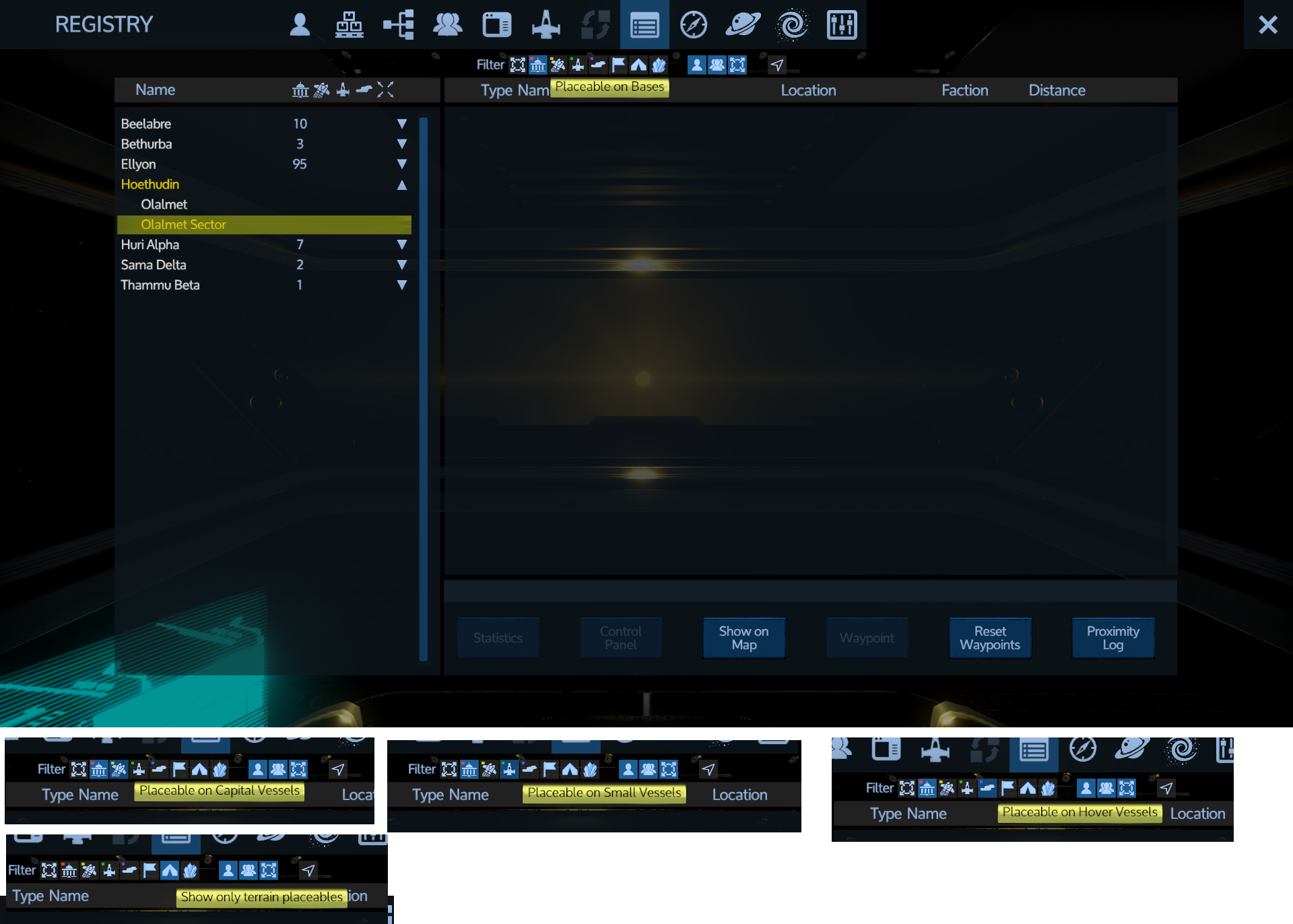Open the settings sliders icon

842,25
